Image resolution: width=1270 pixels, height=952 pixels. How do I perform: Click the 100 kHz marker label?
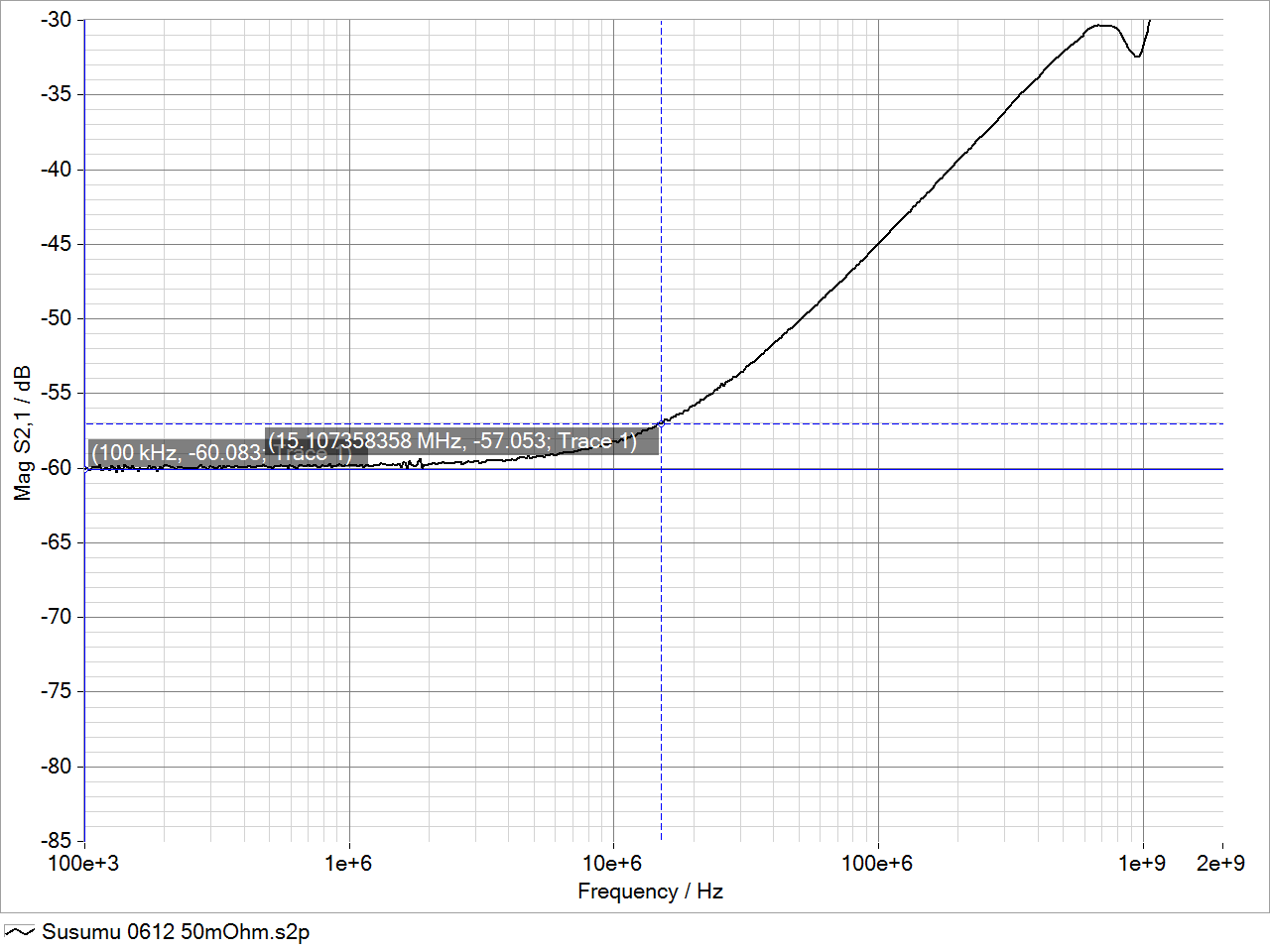point(179,454)
